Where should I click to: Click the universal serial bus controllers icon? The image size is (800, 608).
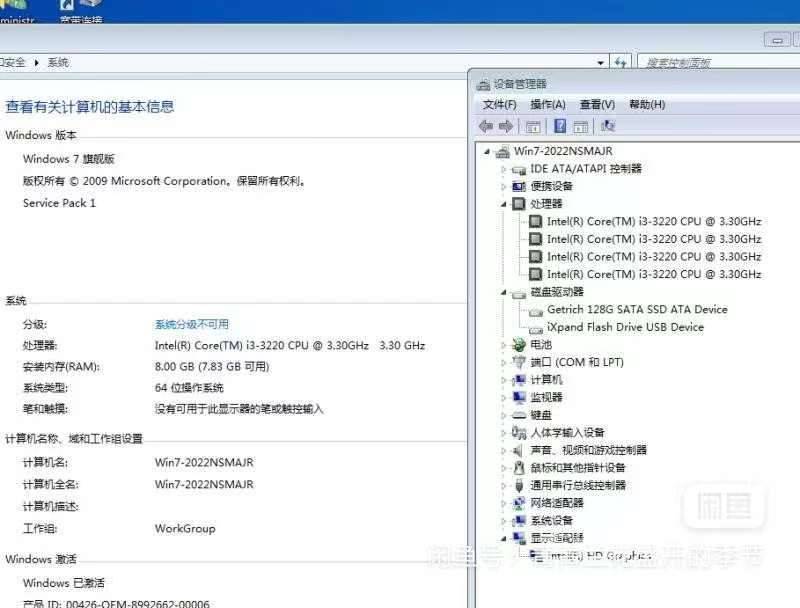click(519, 486)
